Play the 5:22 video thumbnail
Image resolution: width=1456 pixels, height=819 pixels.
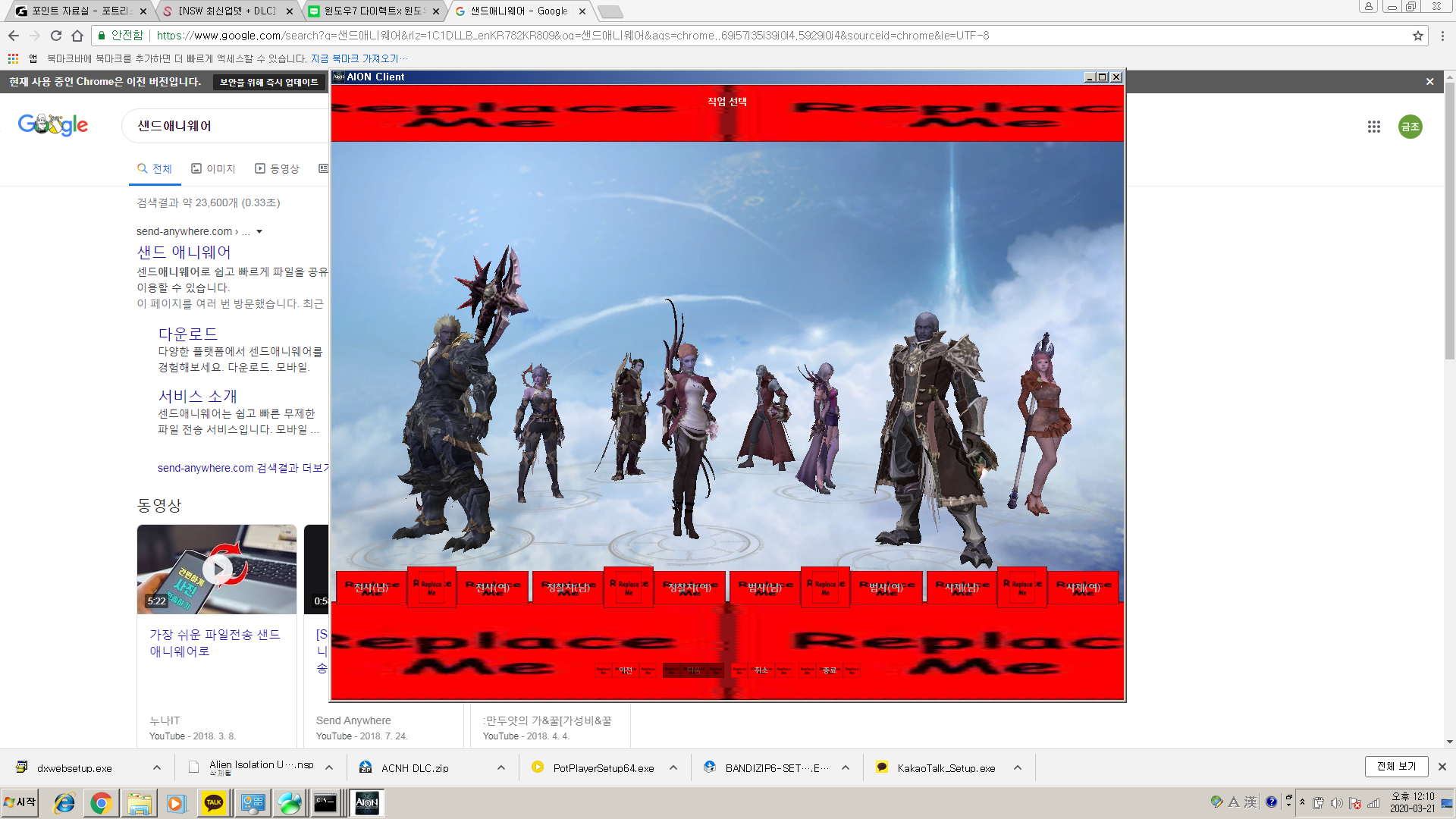217,569
